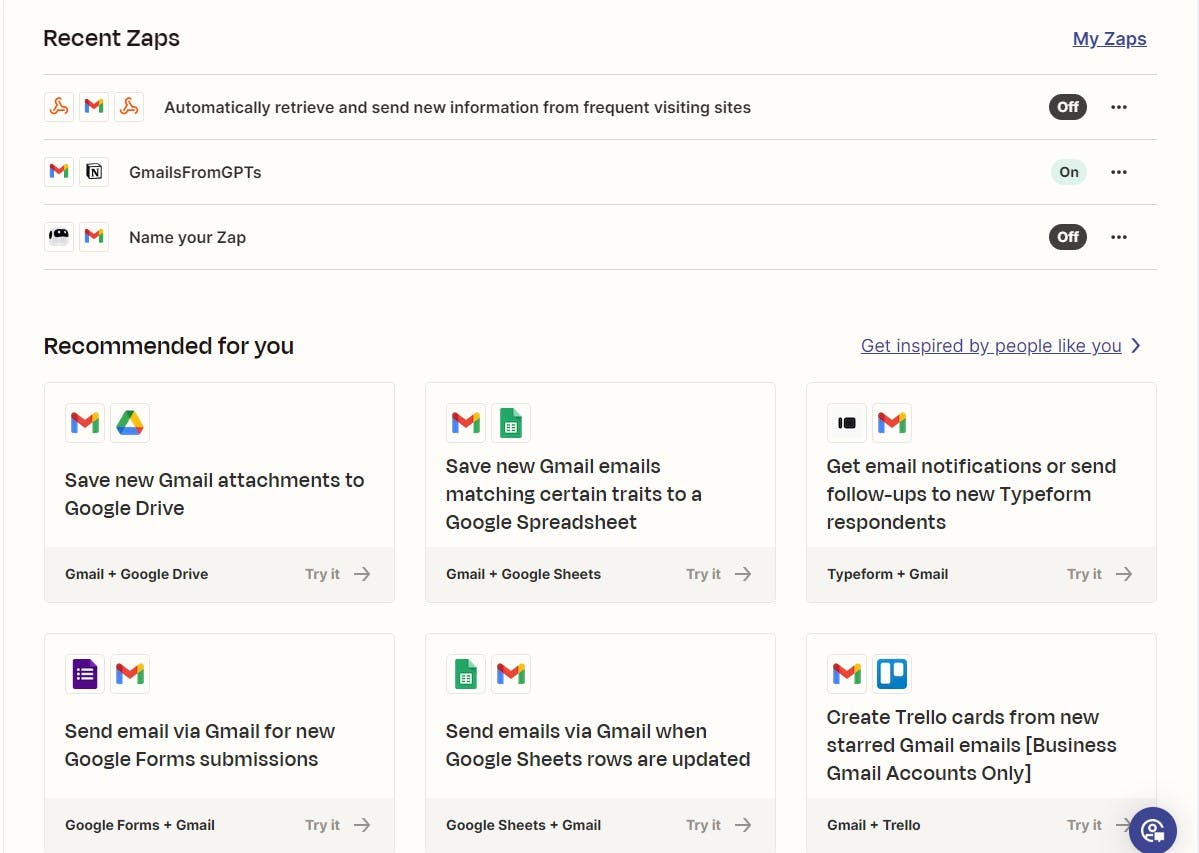
Task: Click the Gmail icon in the Automatically retrieve zap row
Action: tap(94, 107)
